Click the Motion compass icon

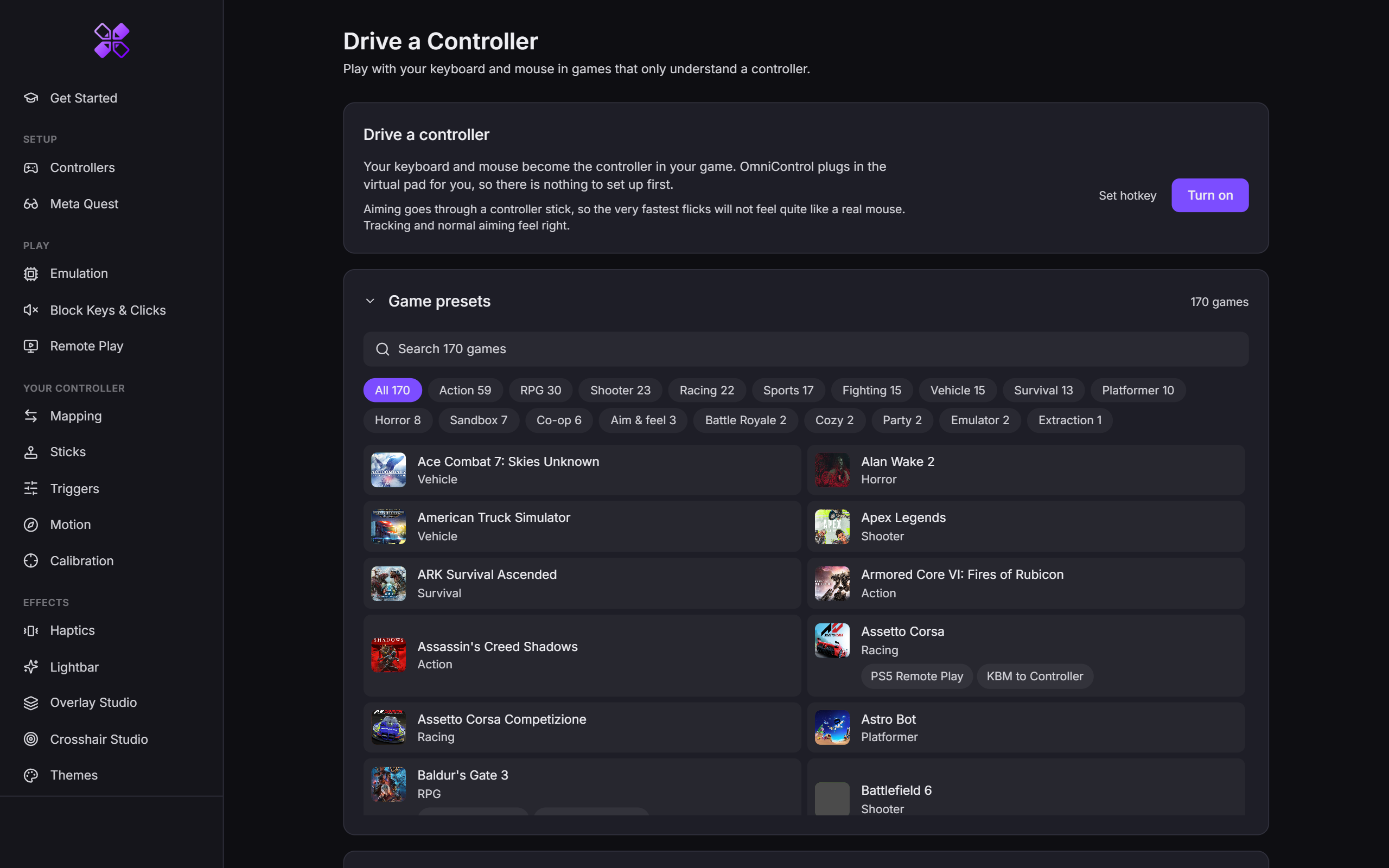tap(31, 525)
